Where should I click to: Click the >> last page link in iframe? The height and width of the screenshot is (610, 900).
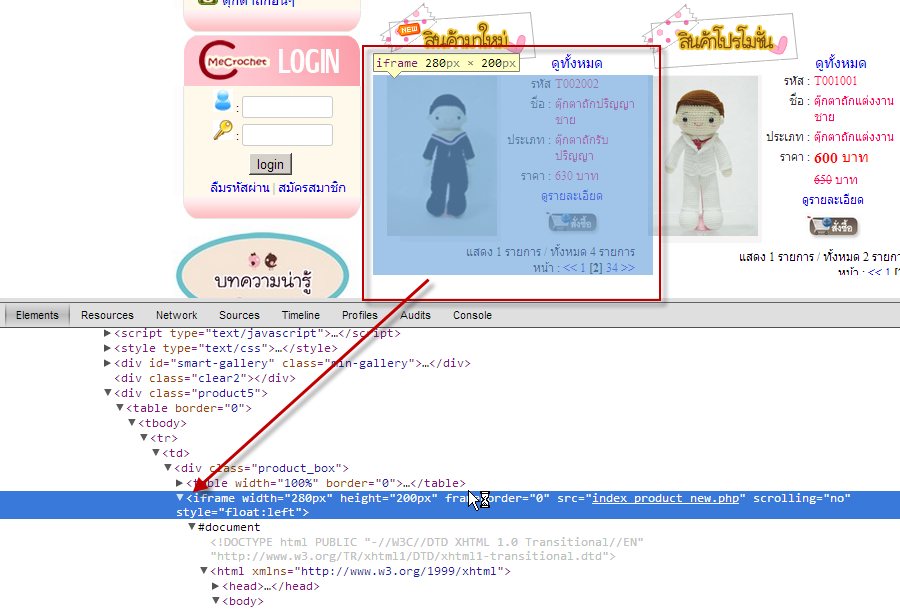coord(628,267)
